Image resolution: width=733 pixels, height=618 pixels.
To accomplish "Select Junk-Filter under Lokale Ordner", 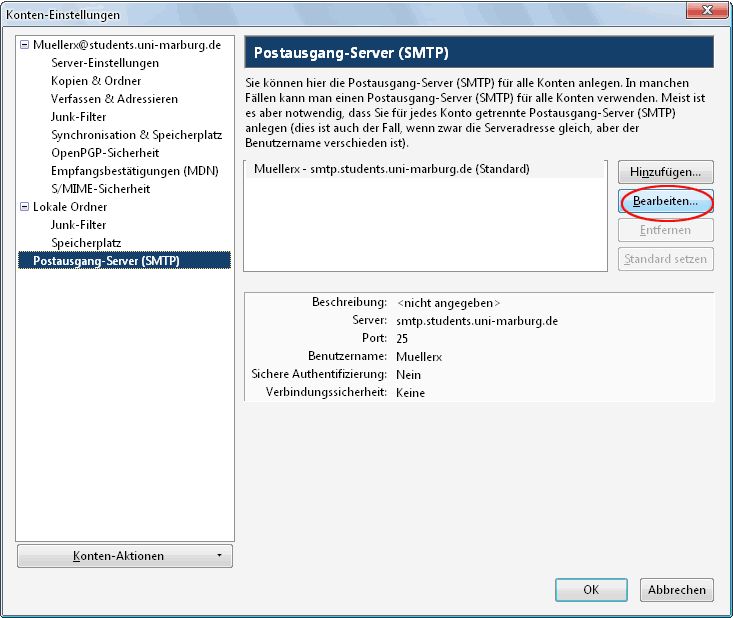I will 78,225.
